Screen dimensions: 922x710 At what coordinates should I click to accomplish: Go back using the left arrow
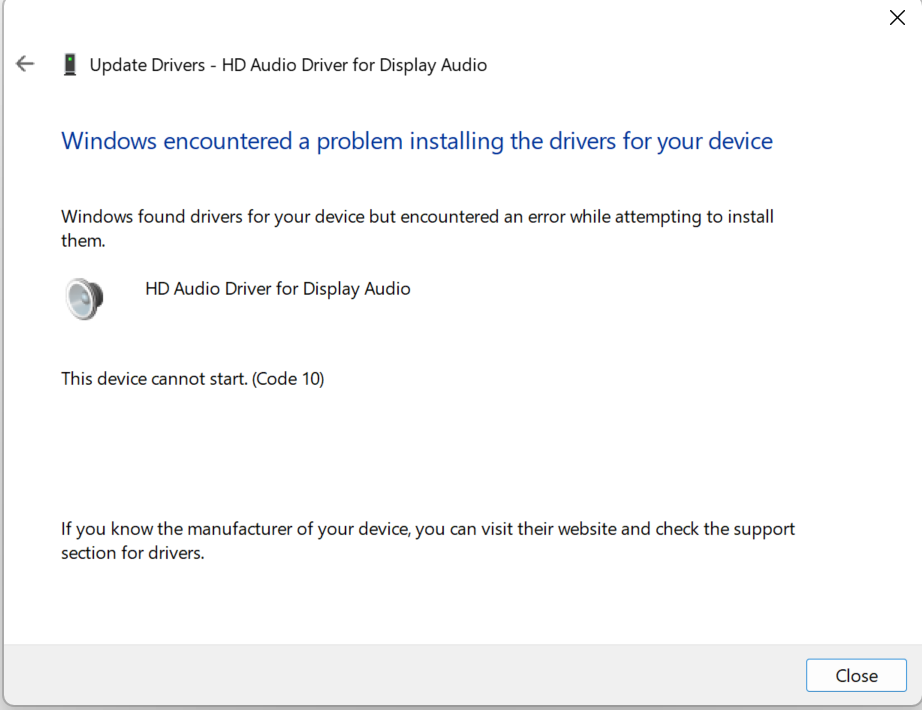tap(25, 65)
